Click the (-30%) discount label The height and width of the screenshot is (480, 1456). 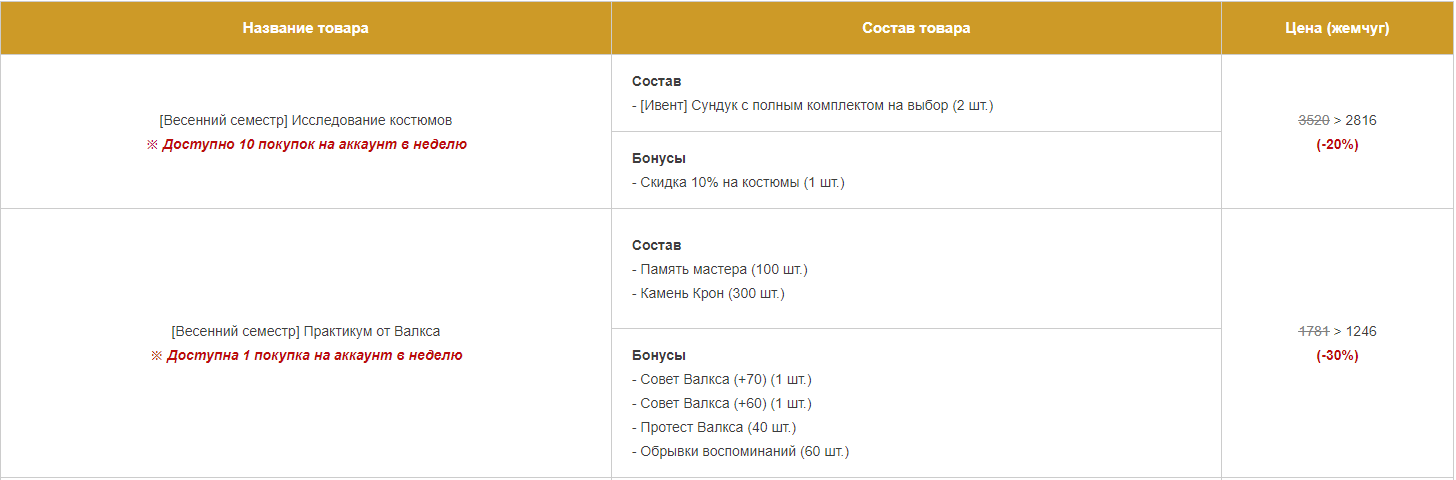[x=1337, y=355]
